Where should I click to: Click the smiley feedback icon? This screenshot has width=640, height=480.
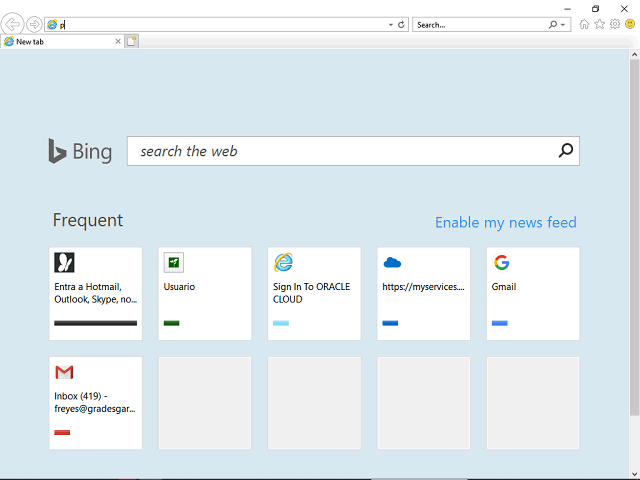[630, 24]
